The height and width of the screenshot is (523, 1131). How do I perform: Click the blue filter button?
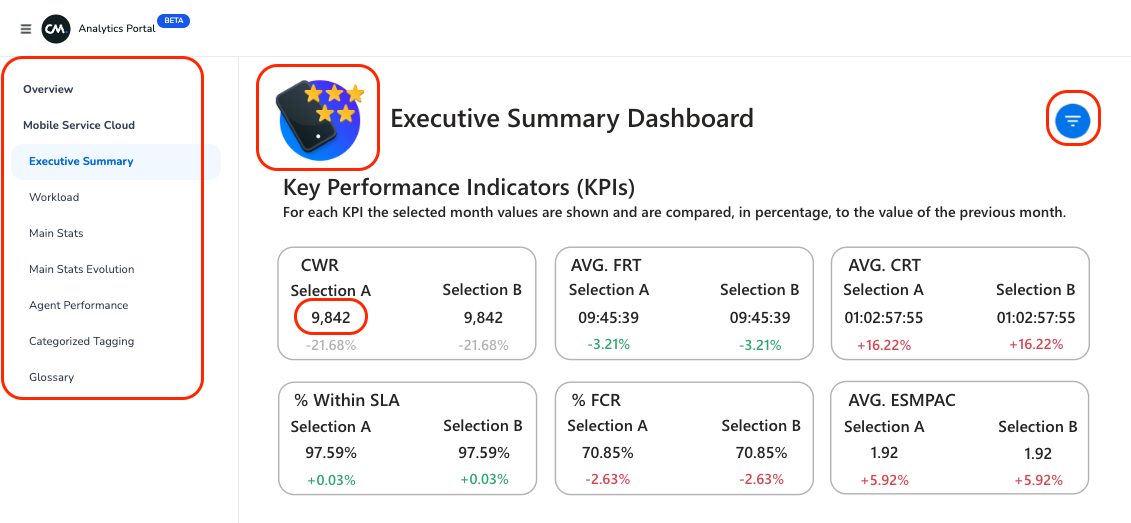1073,121
